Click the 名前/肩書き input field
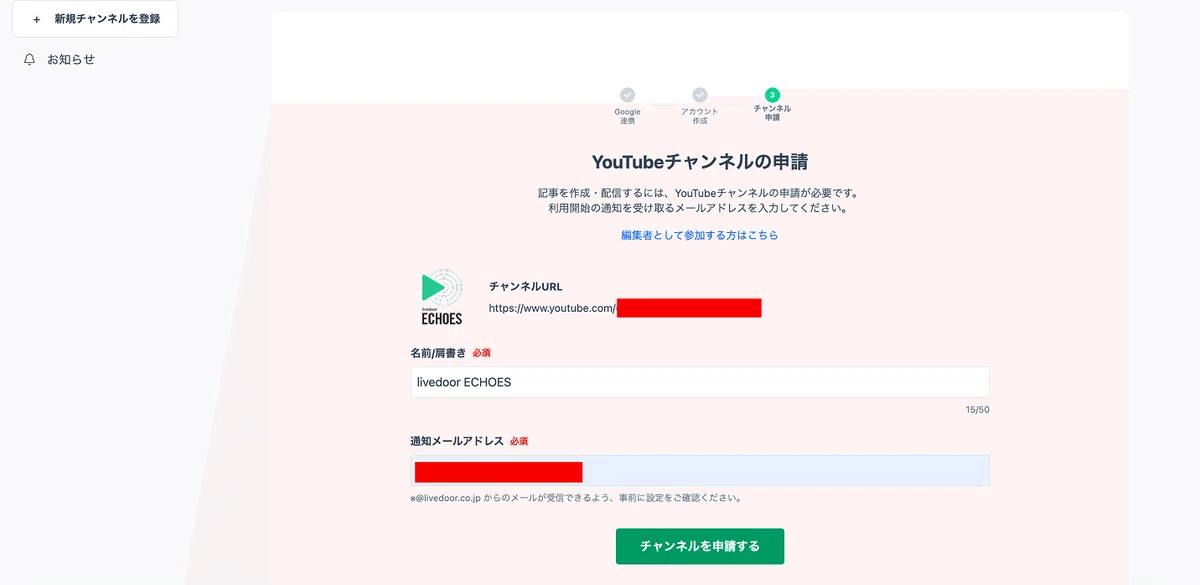 700,382
